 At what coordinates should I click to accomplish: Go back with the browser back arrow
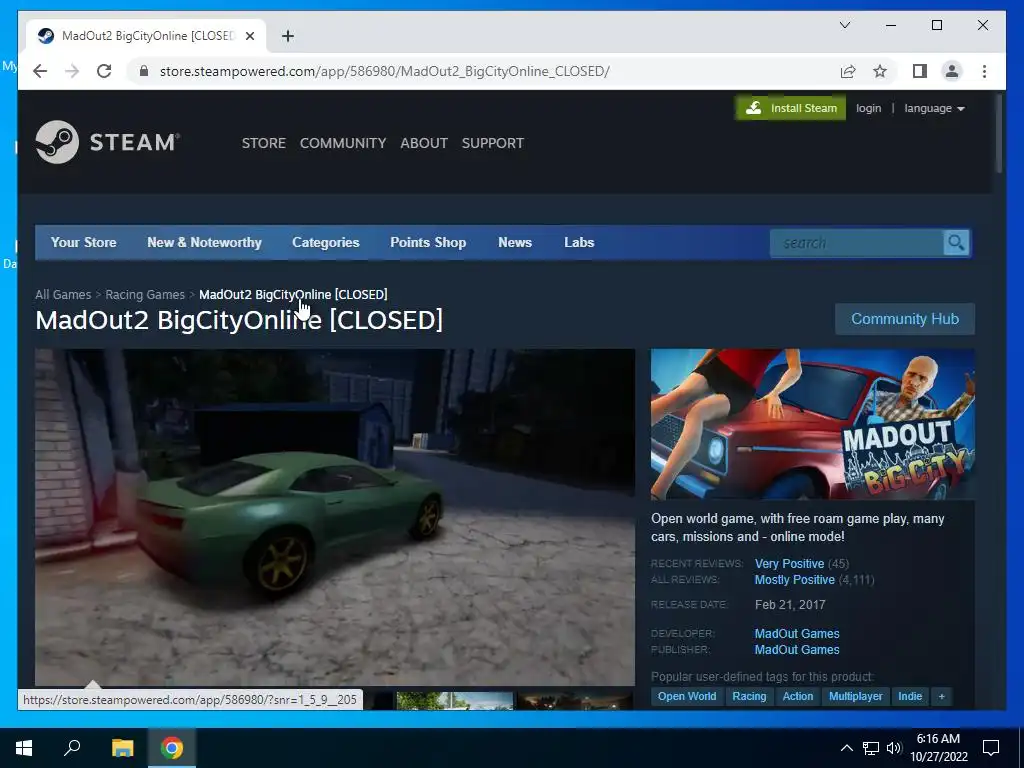[x=40, y=71]
